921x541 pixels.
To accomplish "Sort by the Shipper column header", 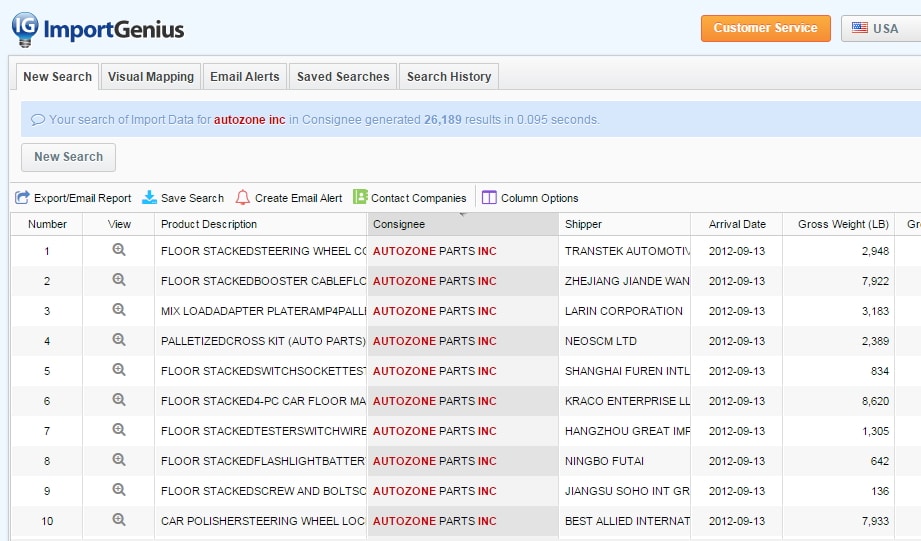I will pyautogui.click(x=625, y=224).
